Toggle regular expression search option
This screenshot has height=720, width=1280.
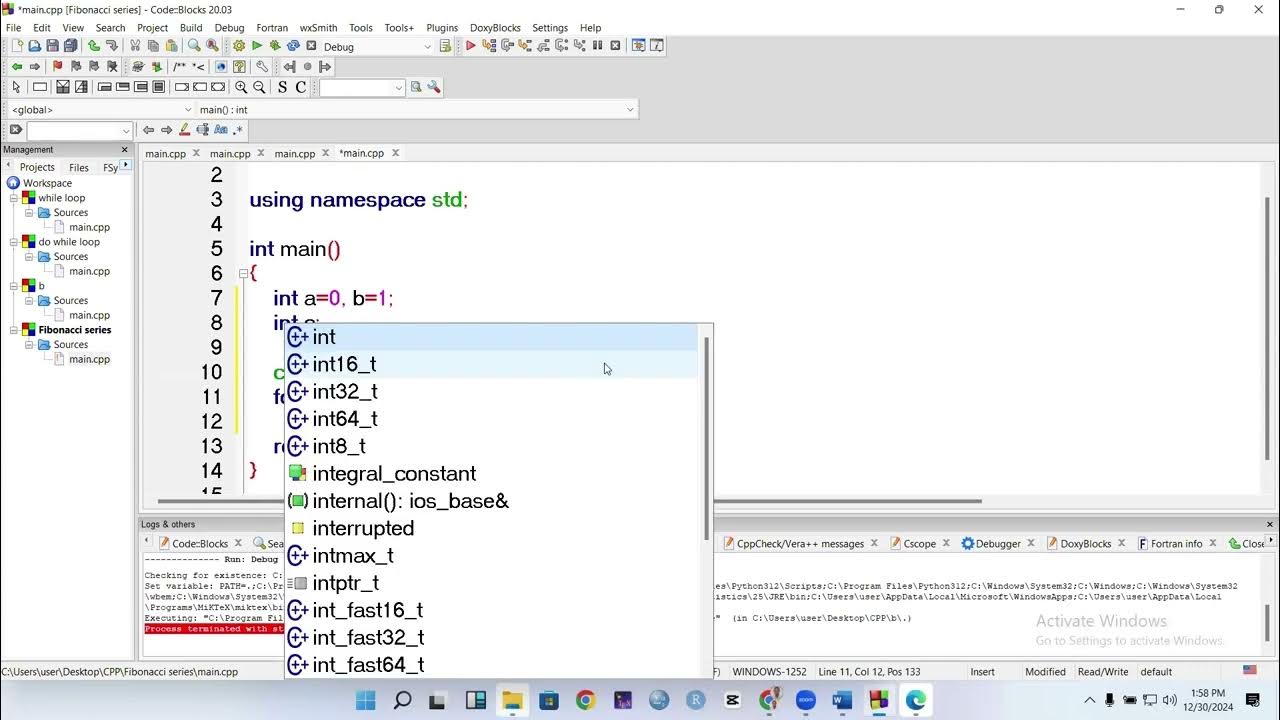(238, 130)
